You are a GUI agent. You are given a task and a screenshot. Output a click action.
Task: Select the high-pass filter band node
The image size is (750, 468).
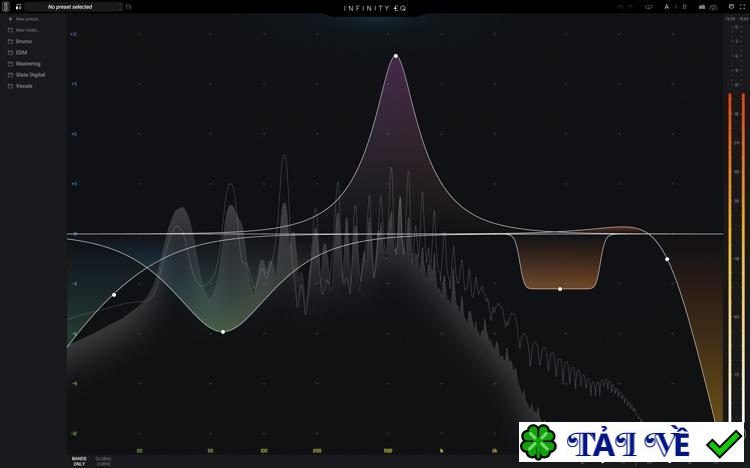tap(114, 295)
